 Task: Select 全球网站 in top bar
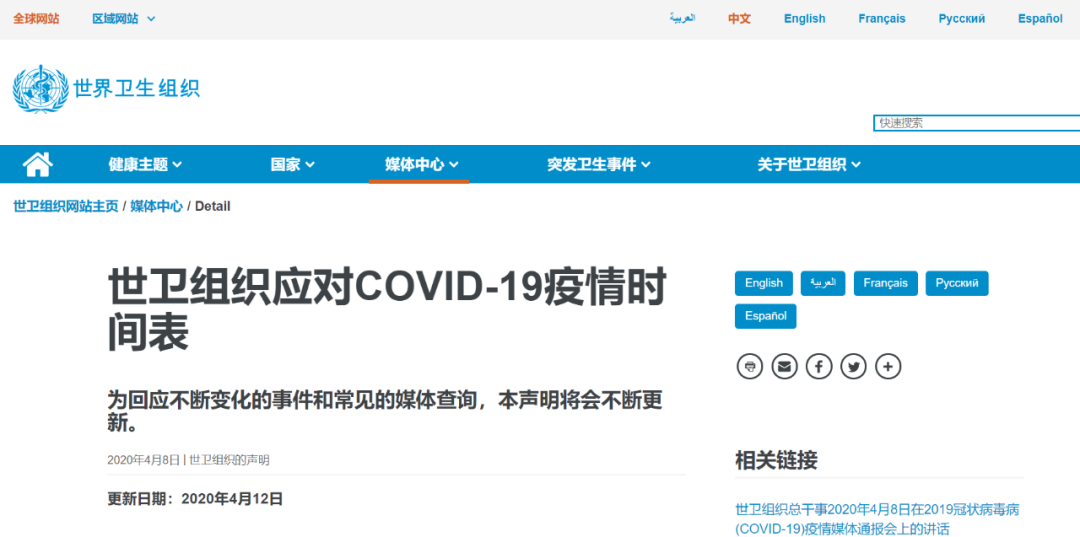[x=37, y=19]
